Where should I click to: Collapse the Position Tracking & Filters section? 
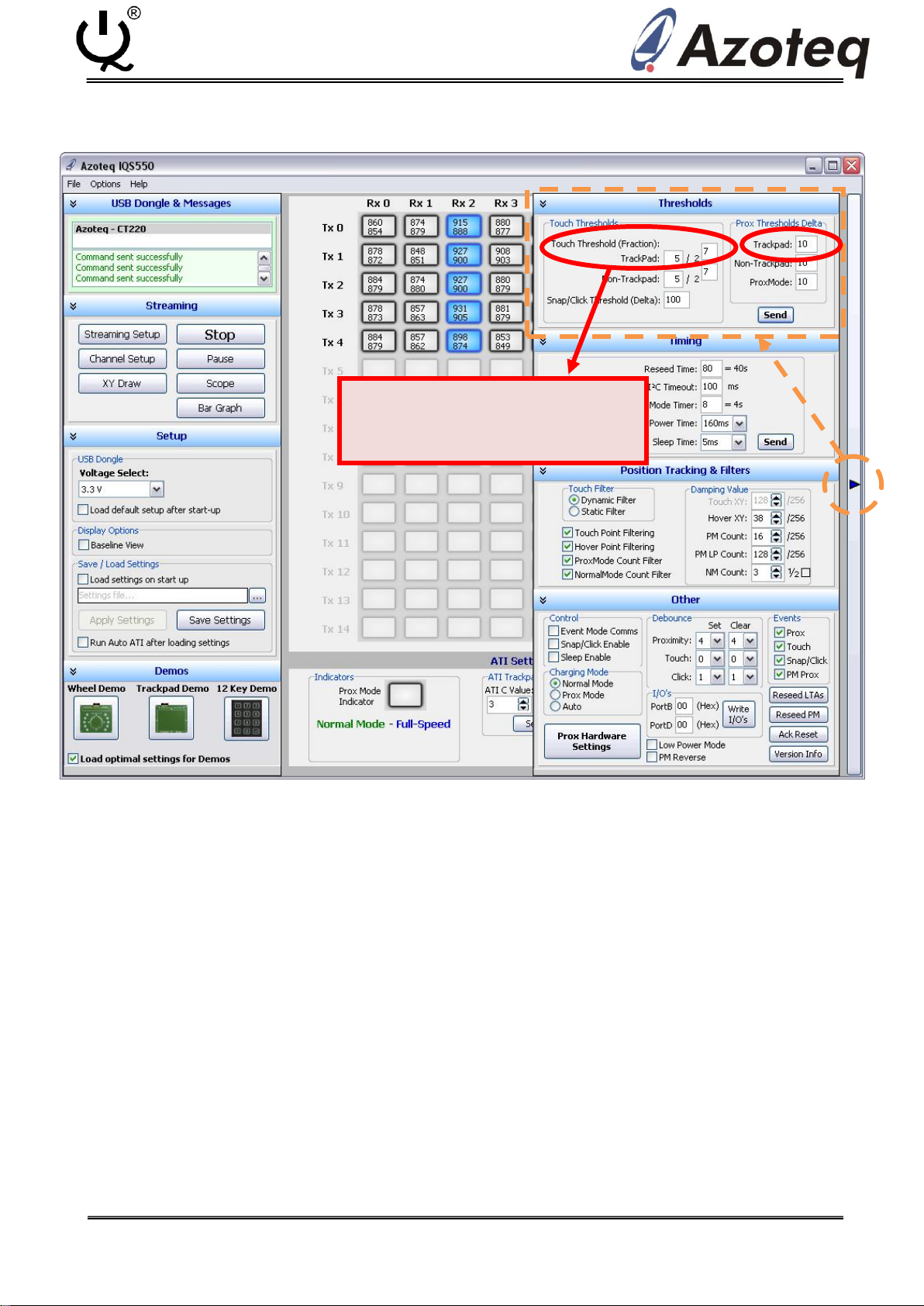pos(543,471)
